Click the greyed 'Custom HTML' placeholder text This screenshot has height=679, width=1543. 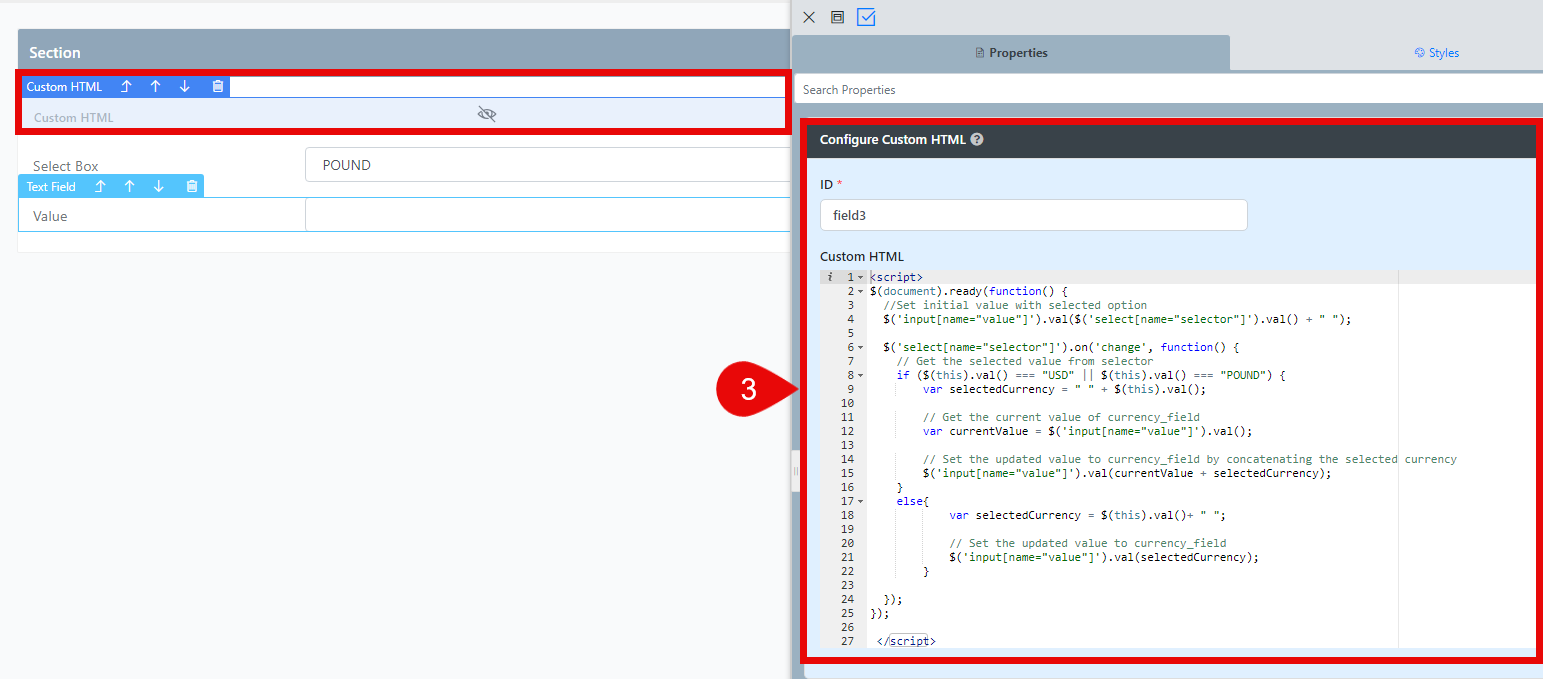point(74,118)
